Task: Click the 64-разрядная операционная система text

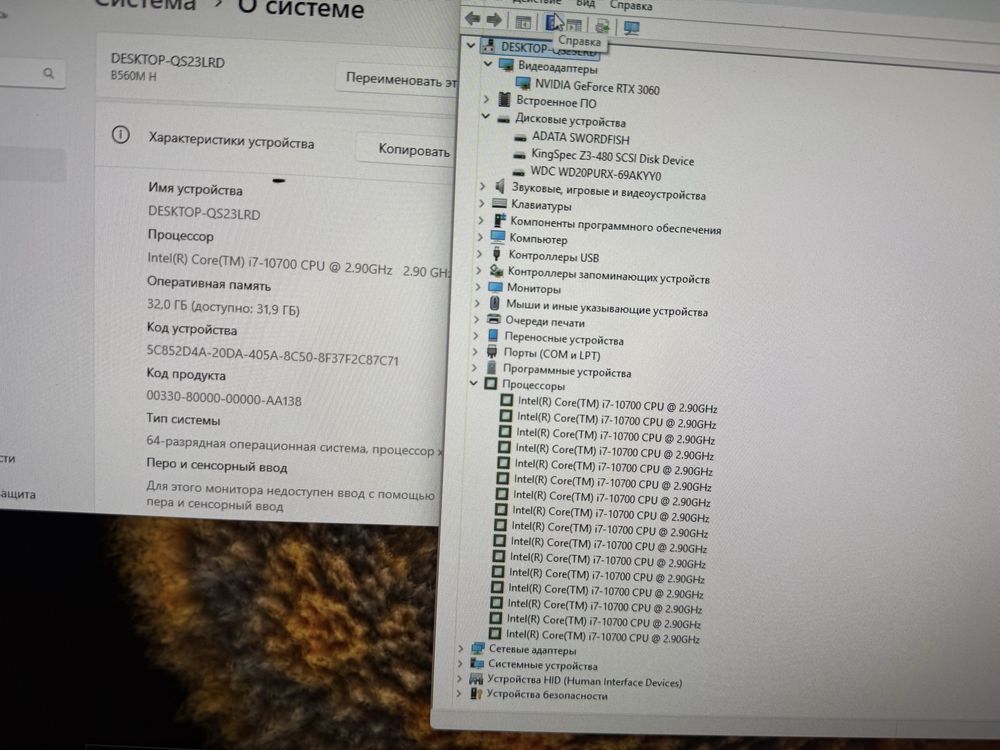Action: 258,445
